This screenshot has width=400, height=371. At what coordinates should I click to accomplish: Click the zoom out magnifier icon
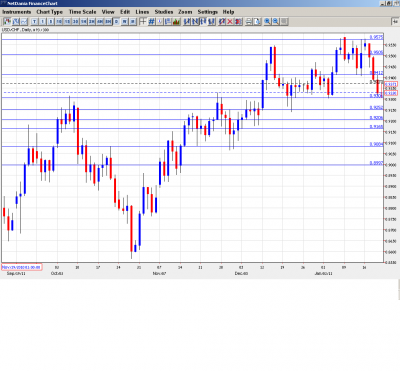point(276,22)
